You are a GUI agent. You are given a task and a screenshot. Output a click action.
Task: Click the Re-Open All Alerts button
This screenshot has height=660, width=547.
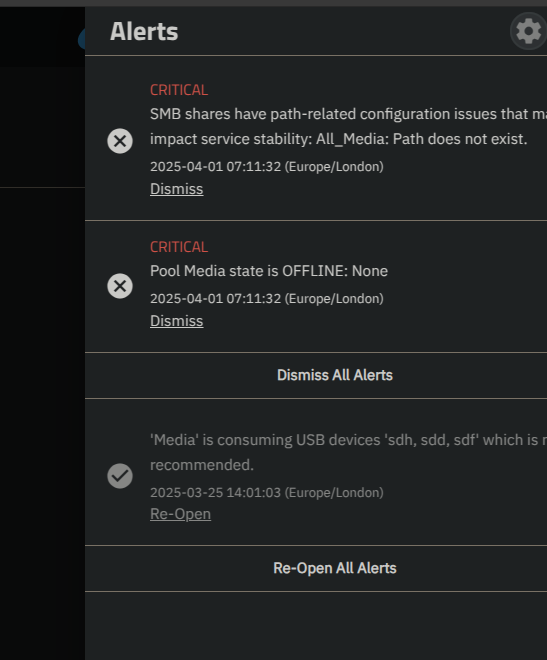(x=335, y=568)
